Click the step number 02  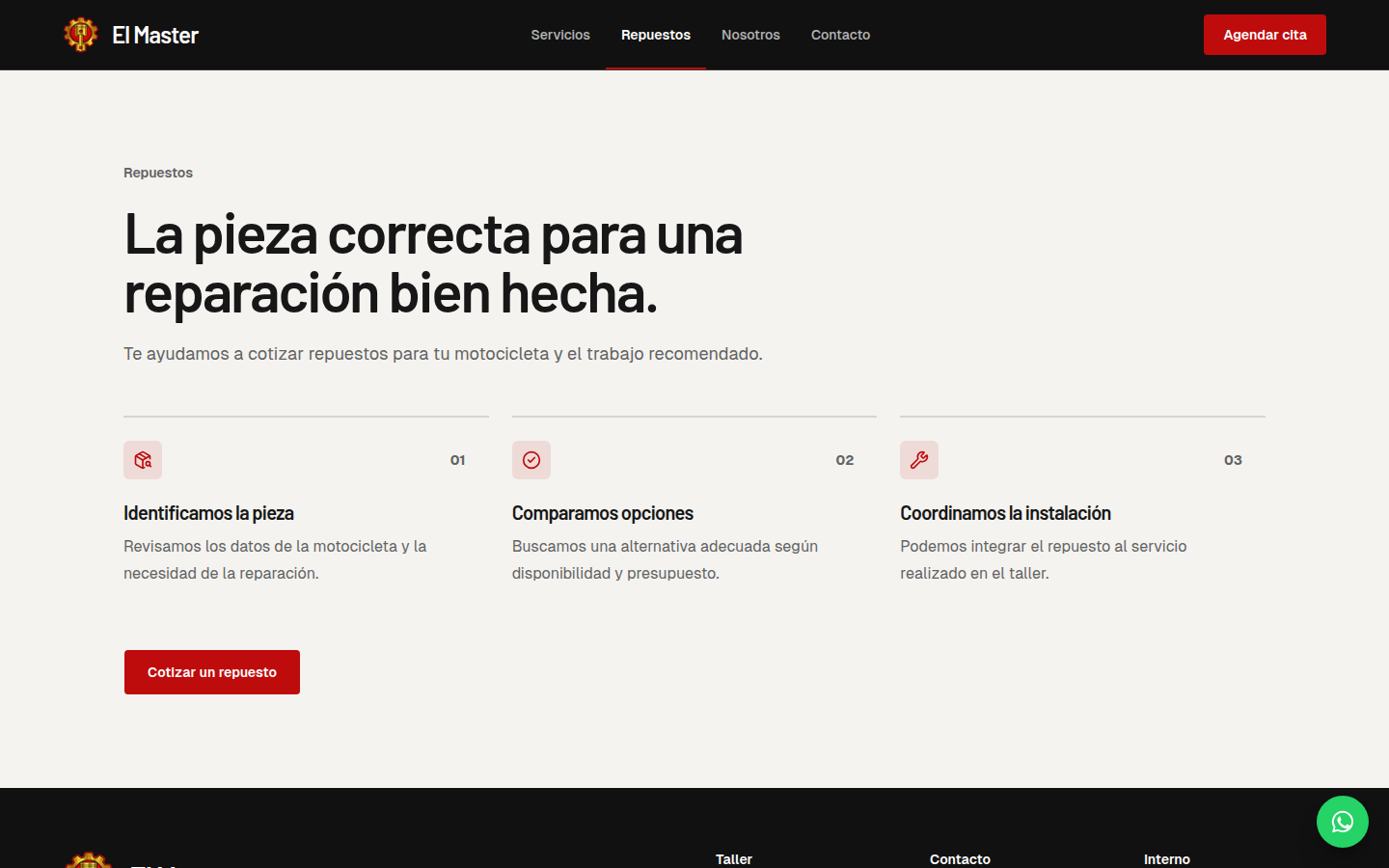click(845, 460)
